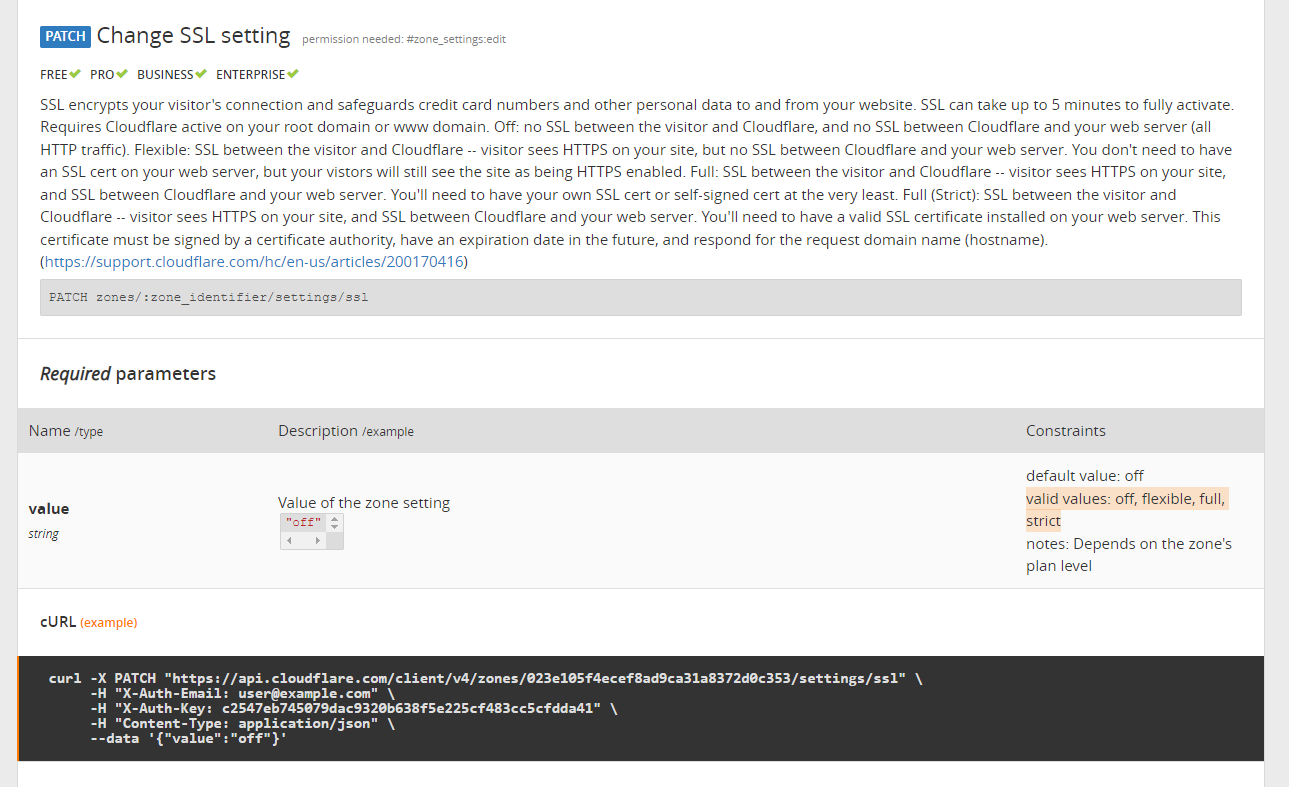Click the X-Auth-Email header line in code
The image size is (1289, 787).
[242, 694]
